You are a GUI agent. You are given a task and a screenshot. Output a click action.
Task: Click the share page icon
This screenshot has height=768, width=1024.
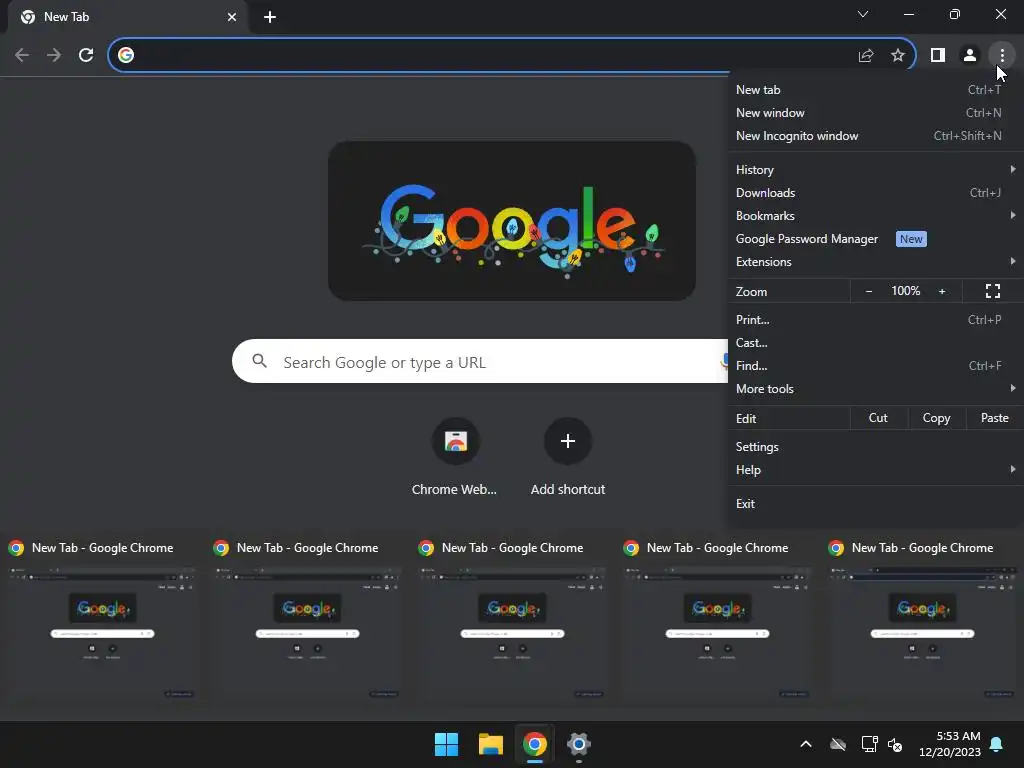[866, 56]
